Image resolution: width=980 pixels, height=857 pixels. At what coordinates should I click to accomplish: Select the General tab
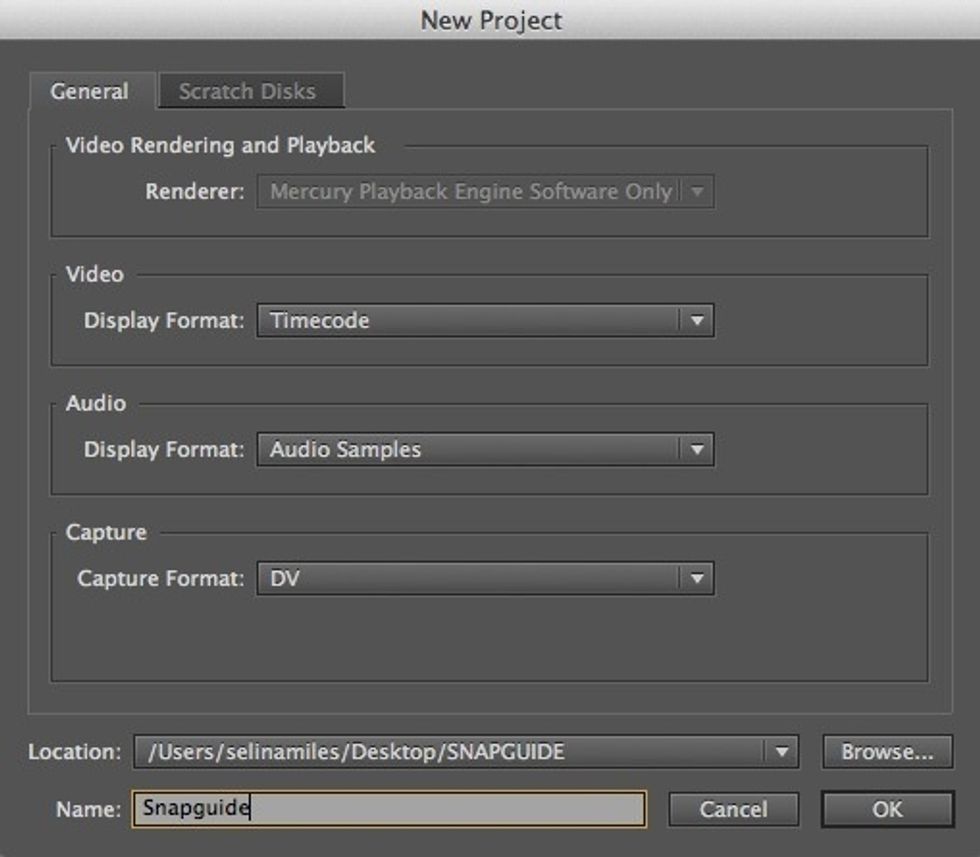click(90, 91)
